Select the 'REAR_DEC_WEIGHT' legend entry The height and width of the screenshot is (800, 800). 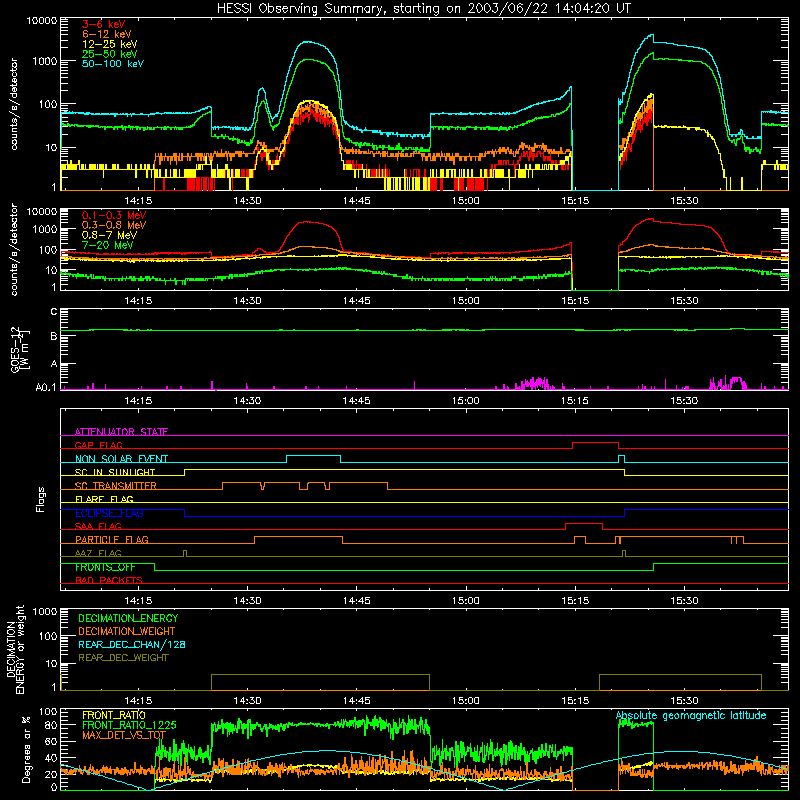click(x=123, y=658)
